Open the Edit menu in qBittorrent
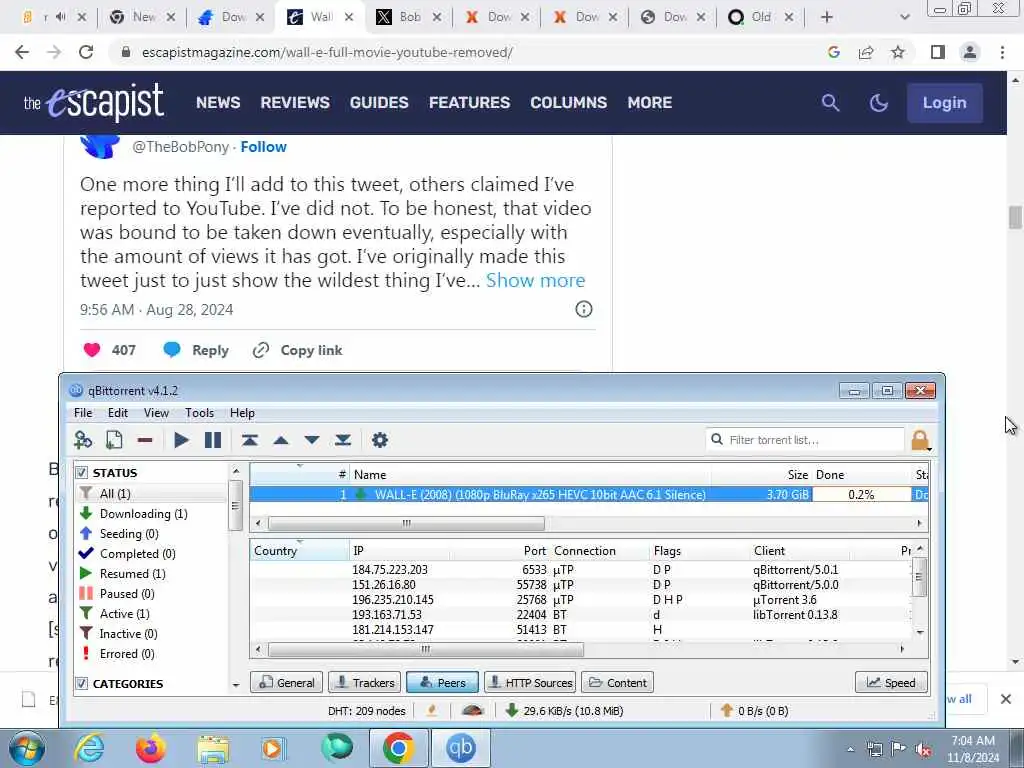Image resolution: width=1024 pixels, height=768 pixels. point(118,413)
